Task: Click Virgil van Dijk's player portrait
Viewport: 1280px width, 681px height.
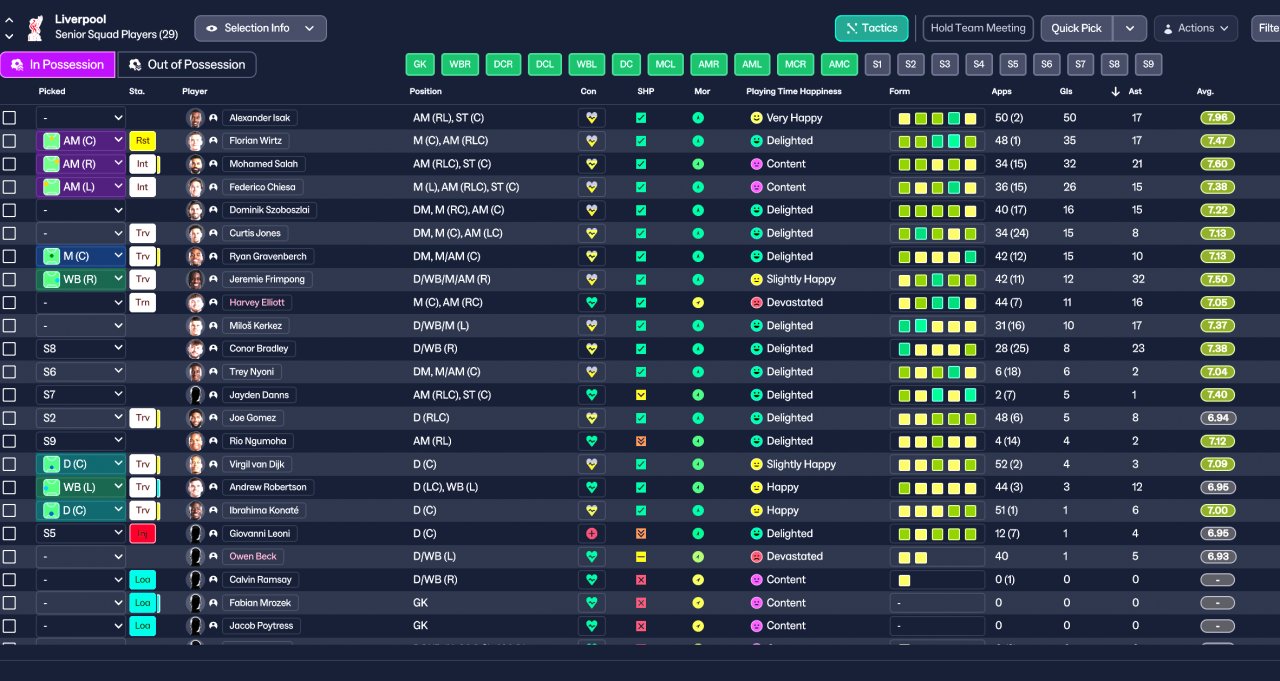Action: 195,464
